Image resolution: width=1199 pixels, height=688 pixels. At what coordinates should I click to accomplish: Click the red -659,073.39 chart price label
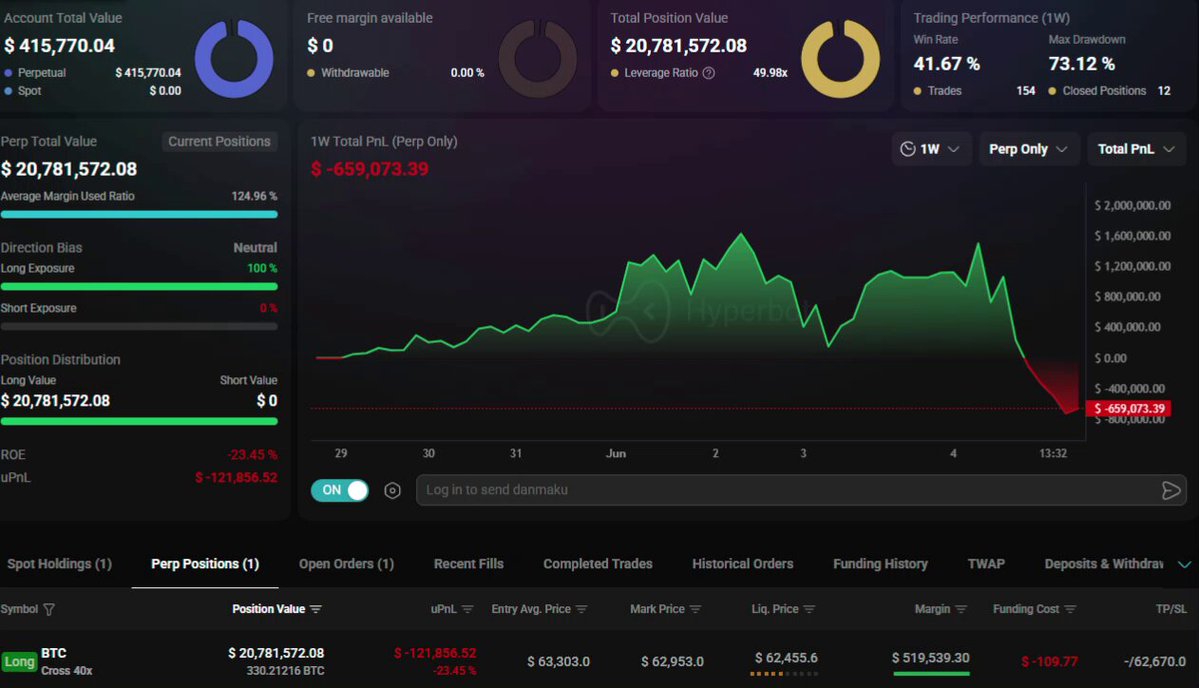(x=1129, y=409)
